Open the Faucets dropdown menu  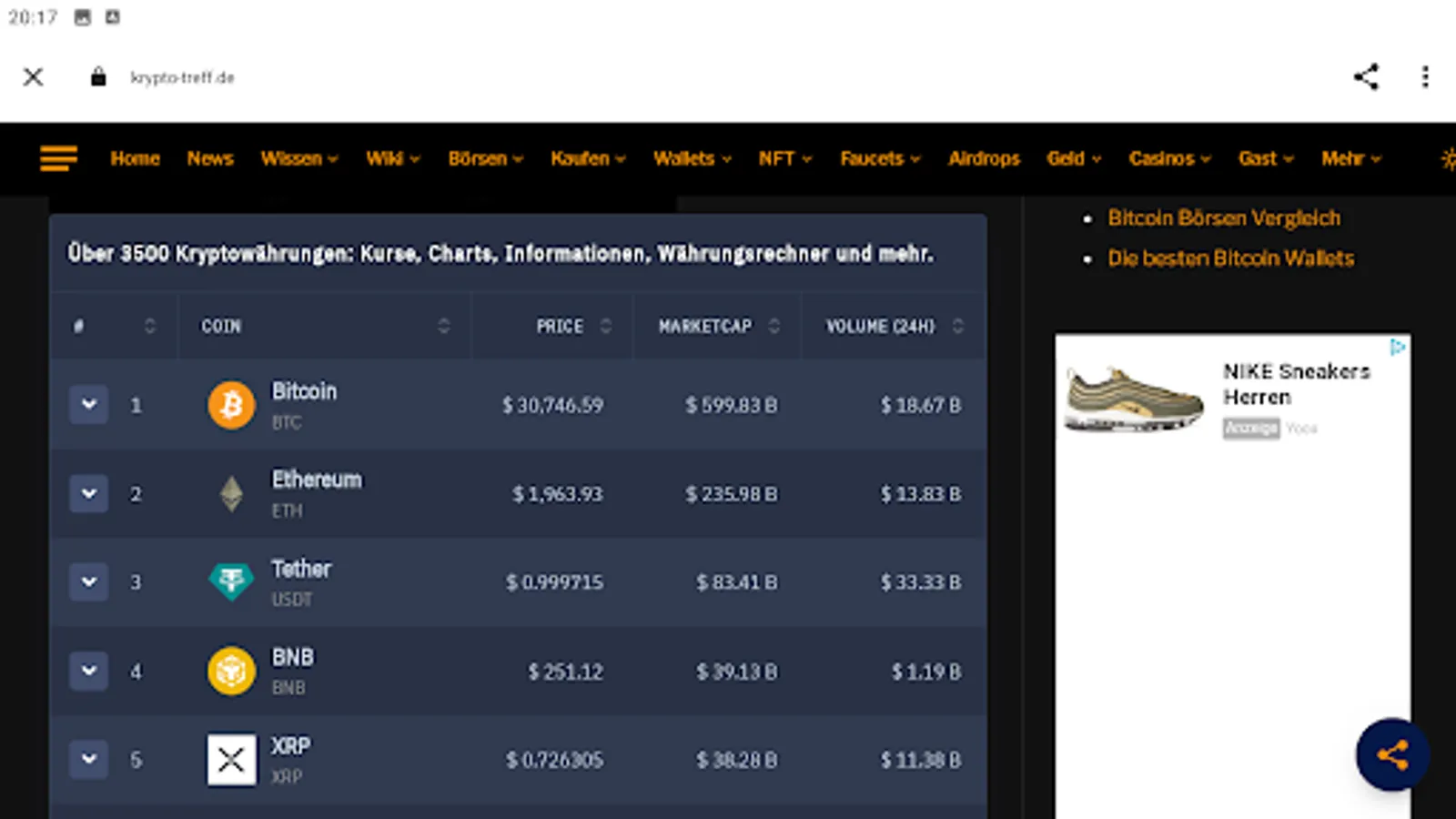[x=880, y=158]
